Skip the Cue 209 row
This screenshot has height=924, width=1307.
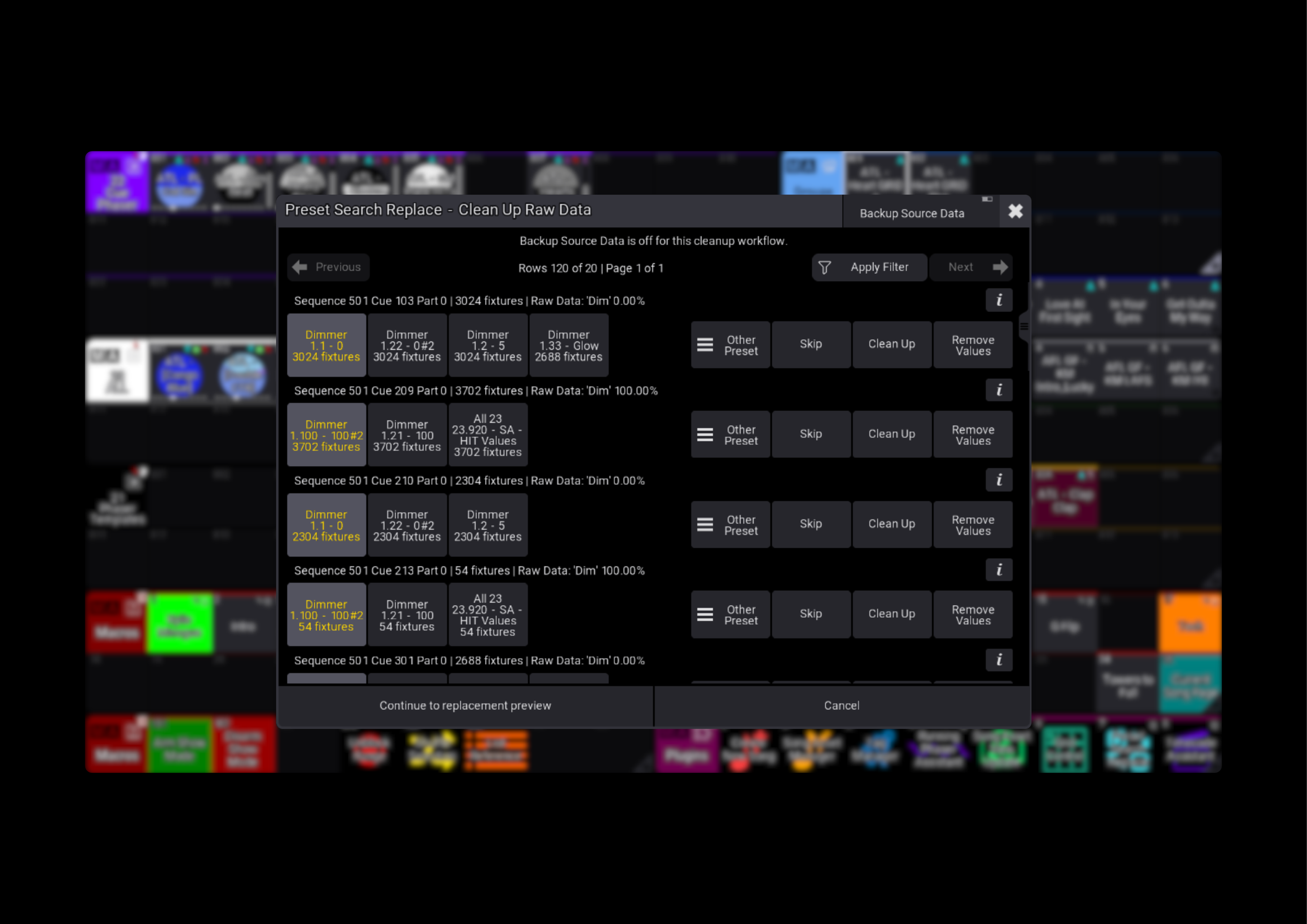click(x=811, y=435)
